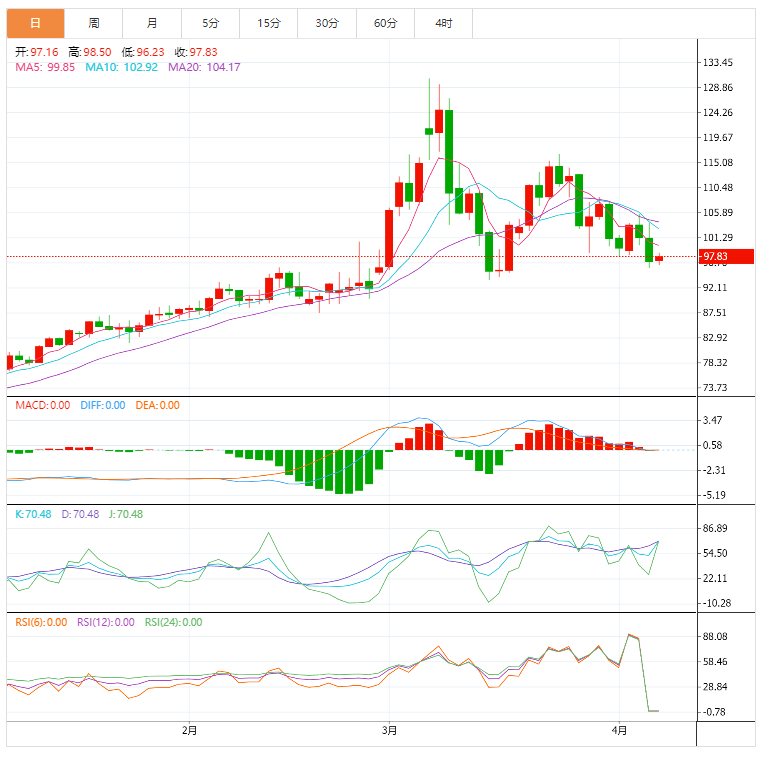This screenshot has width=766, height=757.
Task: Click the 88.08 RSI axis value
Action: tap(715, 637)
